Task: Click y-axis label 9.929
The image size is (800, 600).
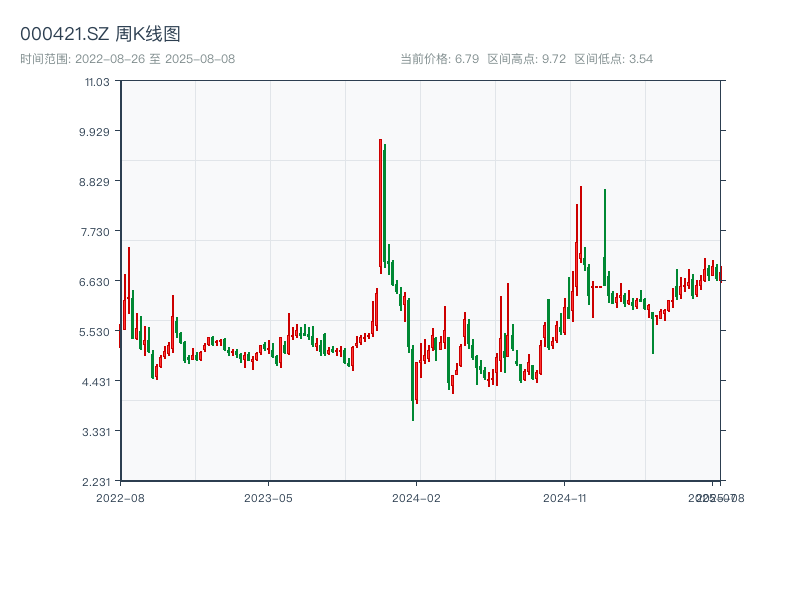Action: (94, 132)
